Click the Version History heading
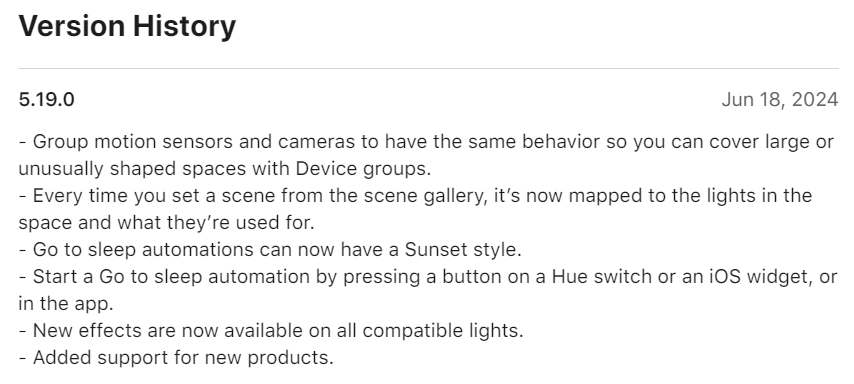854x384 pixels. [x=127, y=26]
